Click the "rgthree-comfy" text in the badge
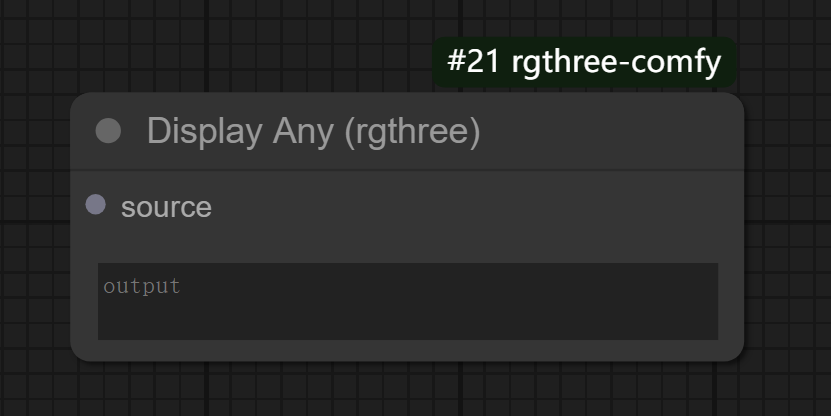This screenshot has width=831, height=416. (x=615, y=62)
